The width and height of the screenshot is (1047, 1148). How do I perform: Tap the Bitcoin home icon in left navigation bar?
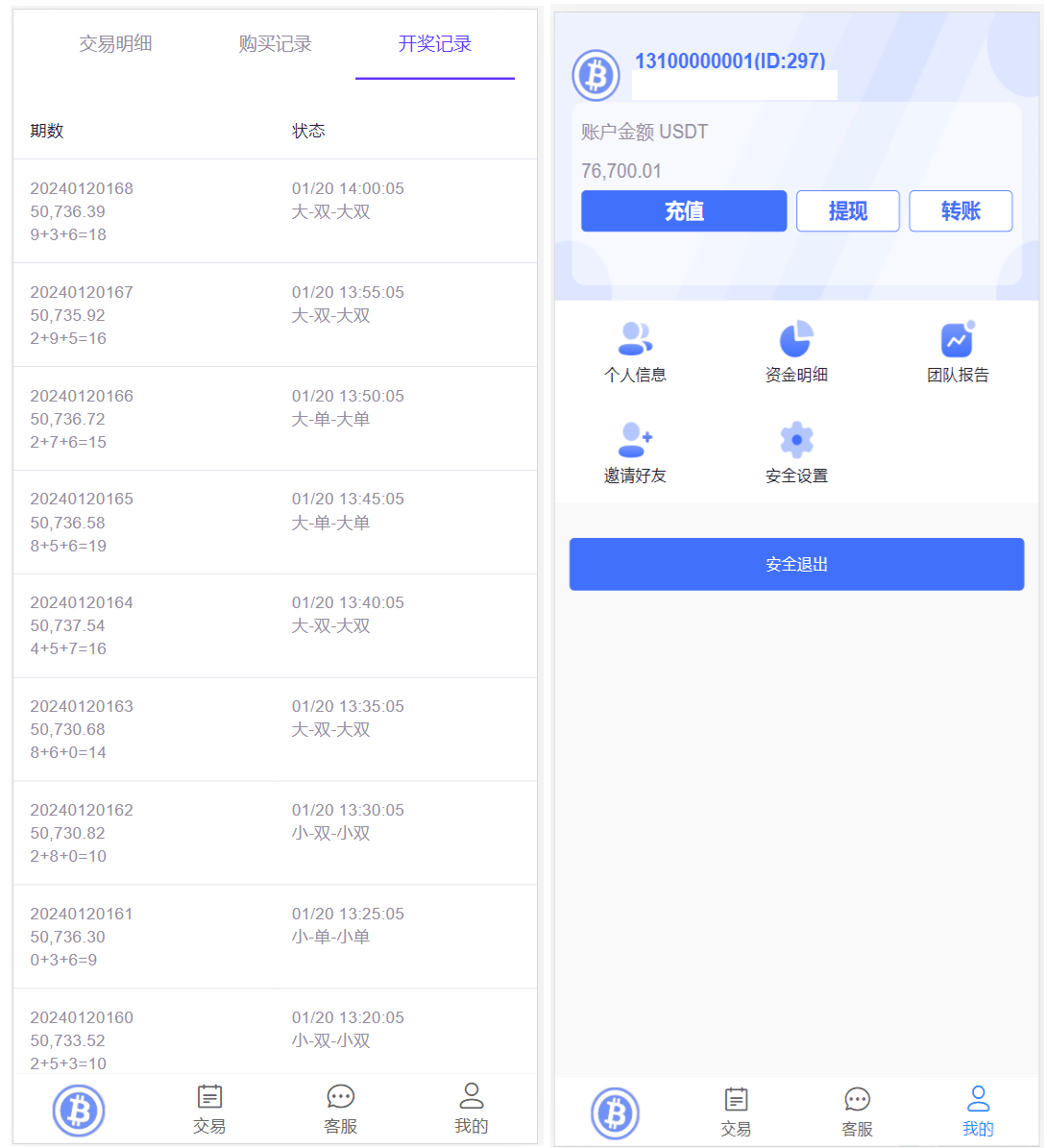click(x=79, y=1110)
